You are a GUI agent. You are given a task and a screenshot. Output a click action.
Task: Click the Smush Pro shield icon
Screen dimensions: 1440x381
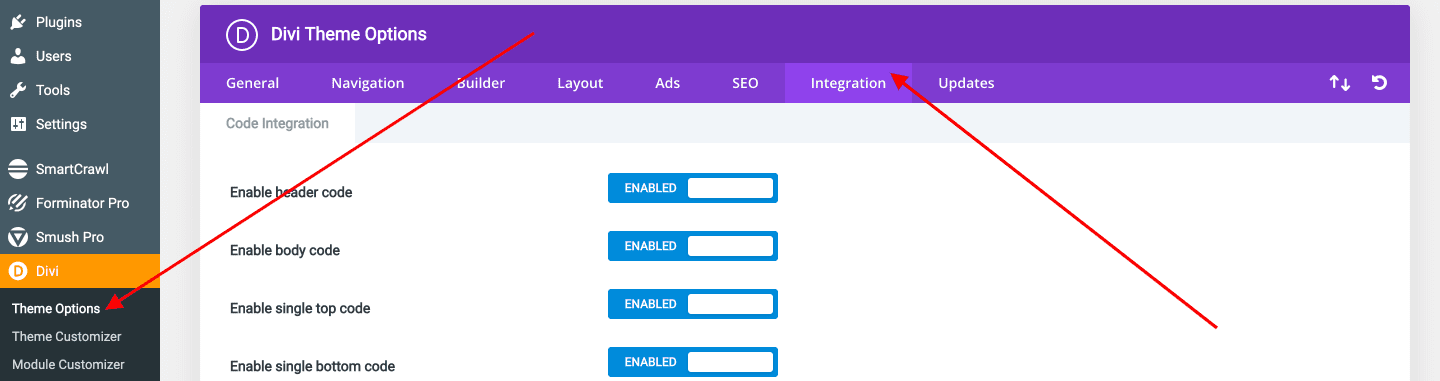coord(18,237)
